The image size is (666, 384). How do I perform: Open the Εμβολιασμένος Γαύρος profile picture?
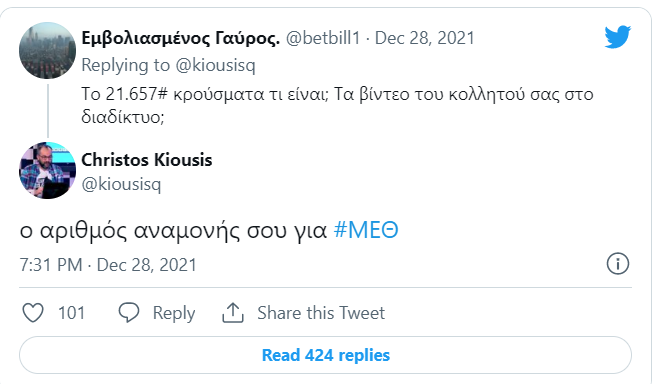pos(48,51)
